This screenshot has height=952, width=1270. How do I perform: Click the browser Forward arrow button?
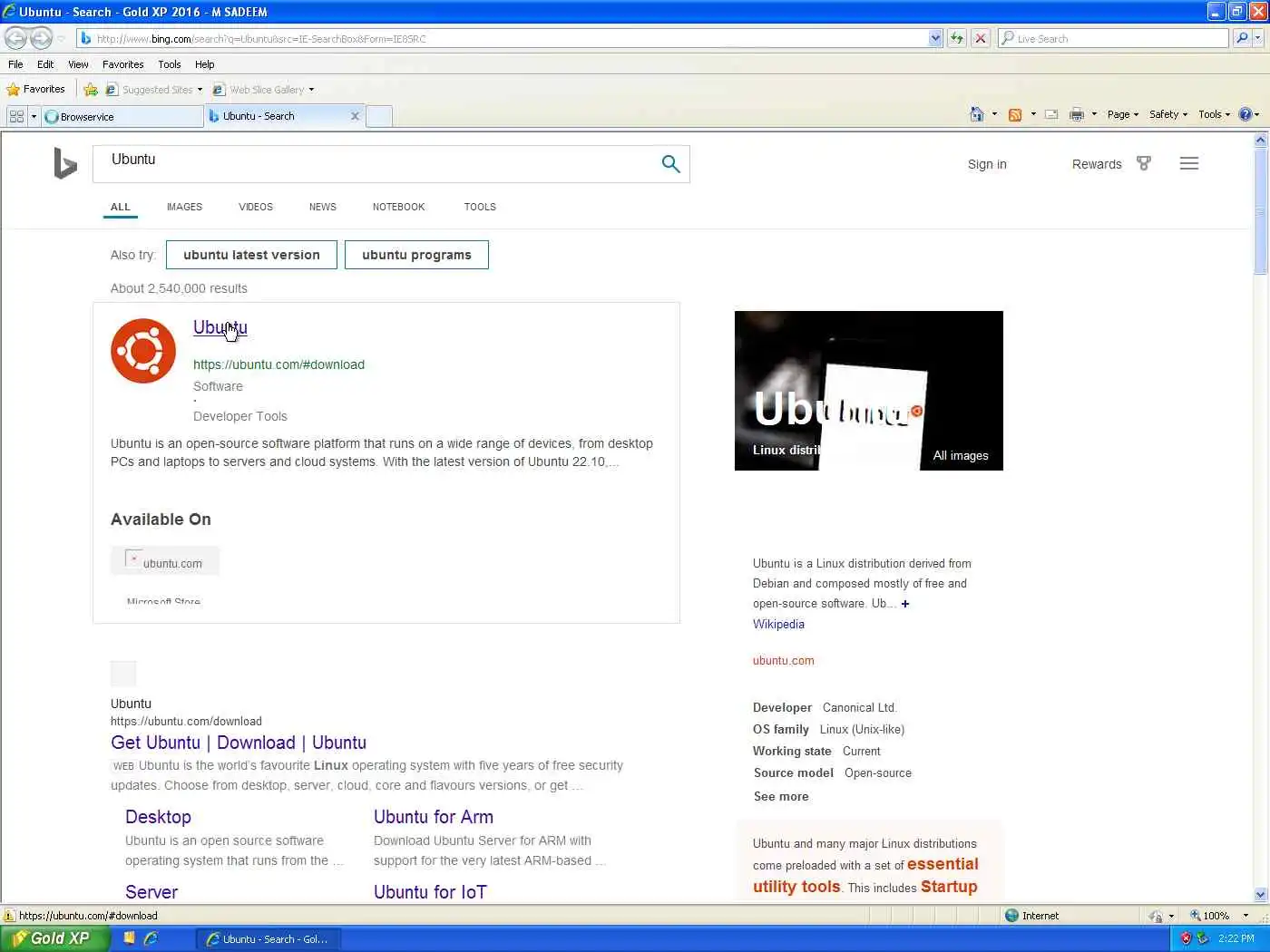pos(41,38)
